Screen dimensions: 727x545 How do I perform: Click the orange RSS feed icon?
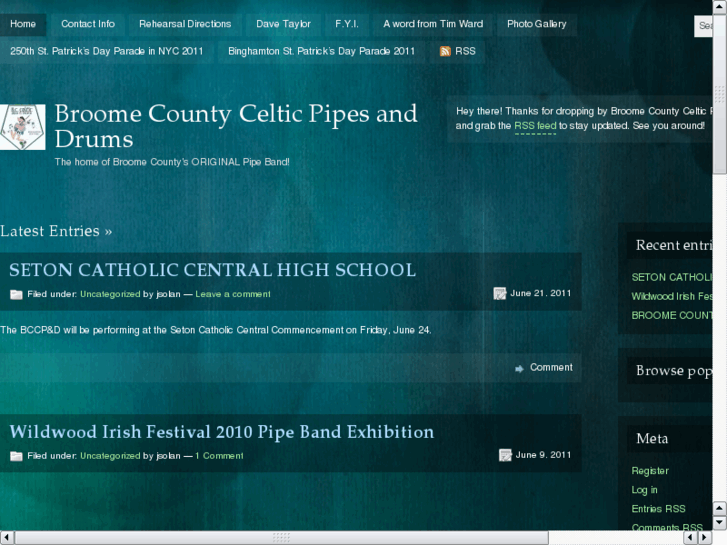pos(445,51)
